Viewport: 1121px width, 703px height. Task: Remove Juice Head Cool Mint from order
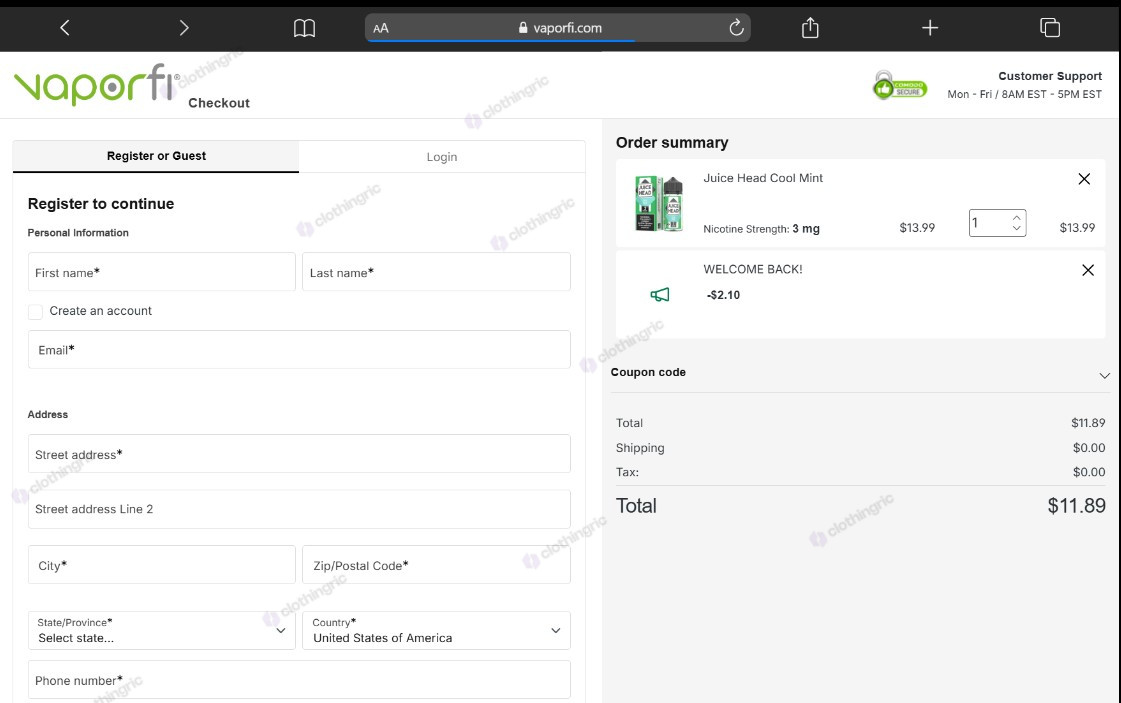pos(1084,179)
